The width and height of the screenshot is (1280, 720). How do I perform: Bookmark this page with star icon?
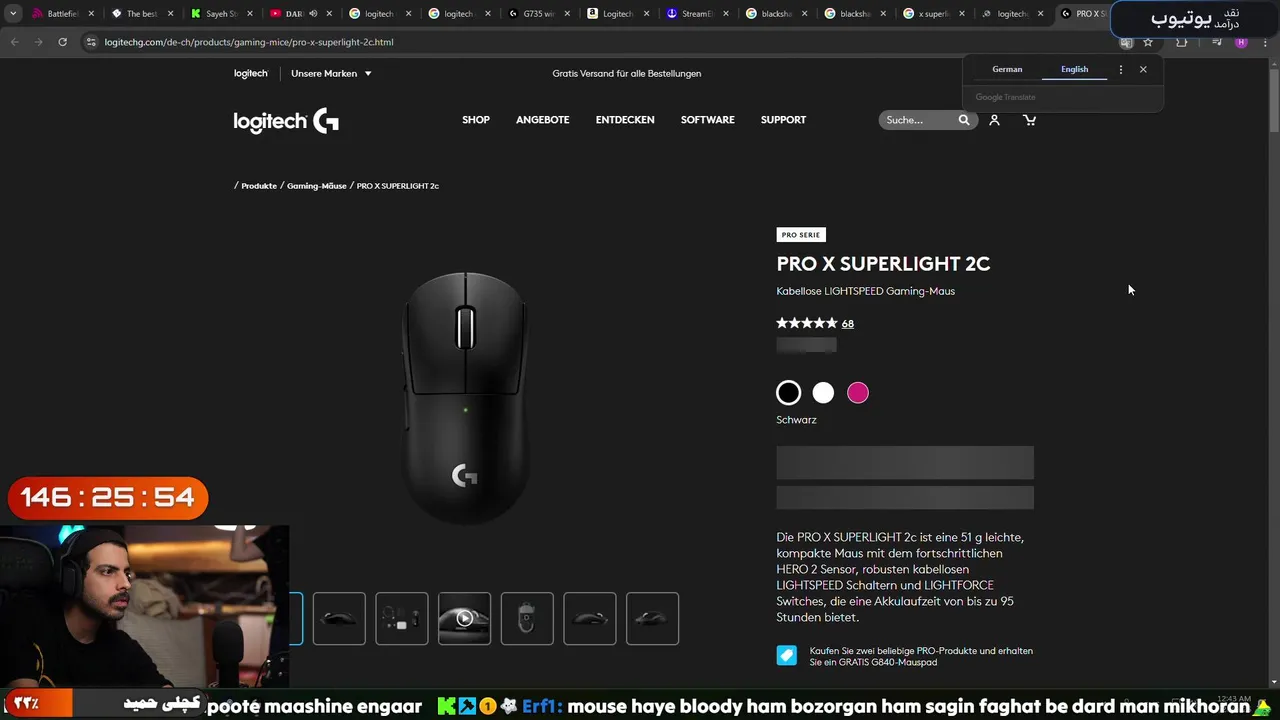coord(1148,42)
